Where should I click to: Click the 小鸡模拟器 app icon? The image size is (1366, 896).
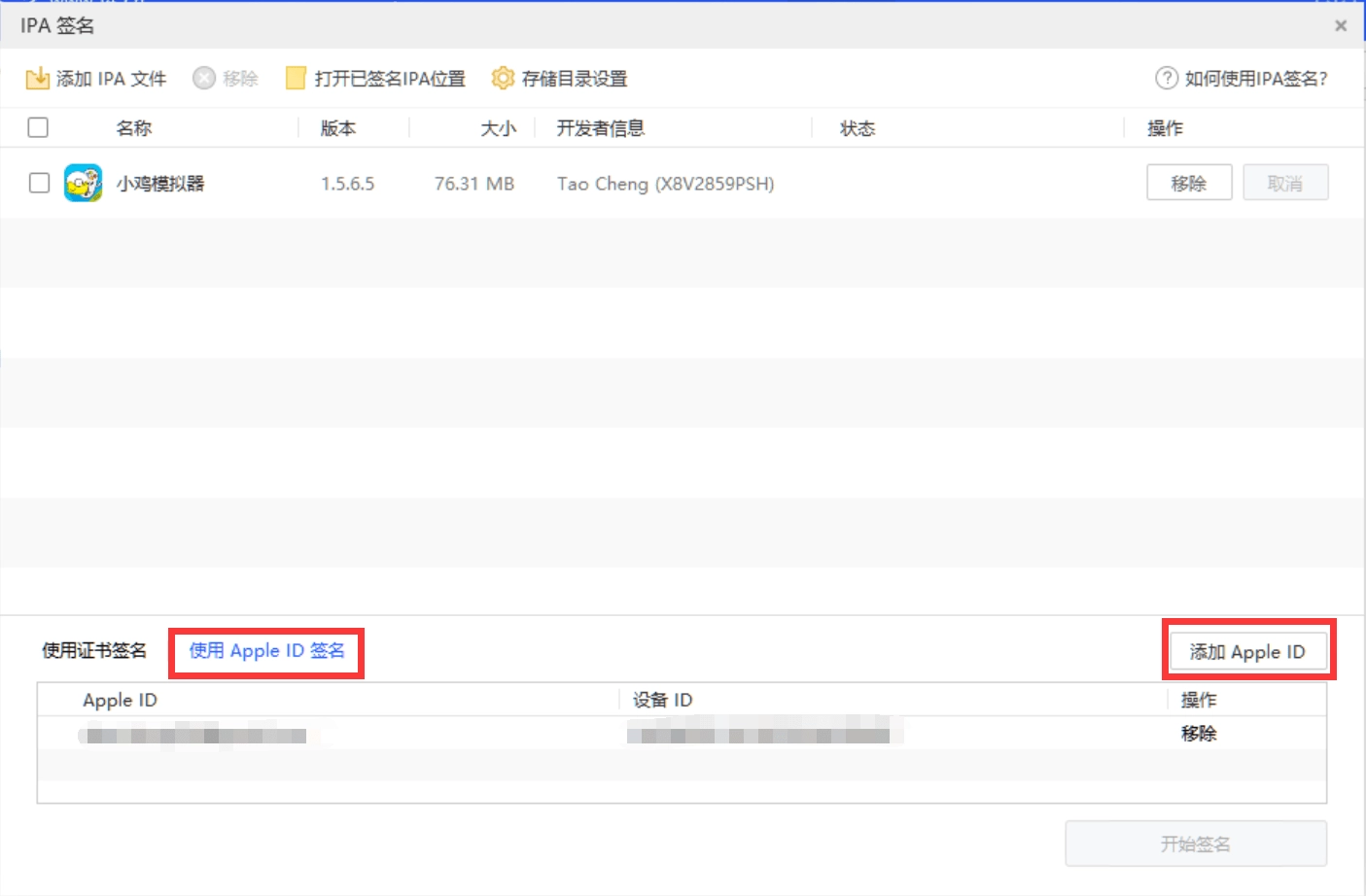(84, 184)
